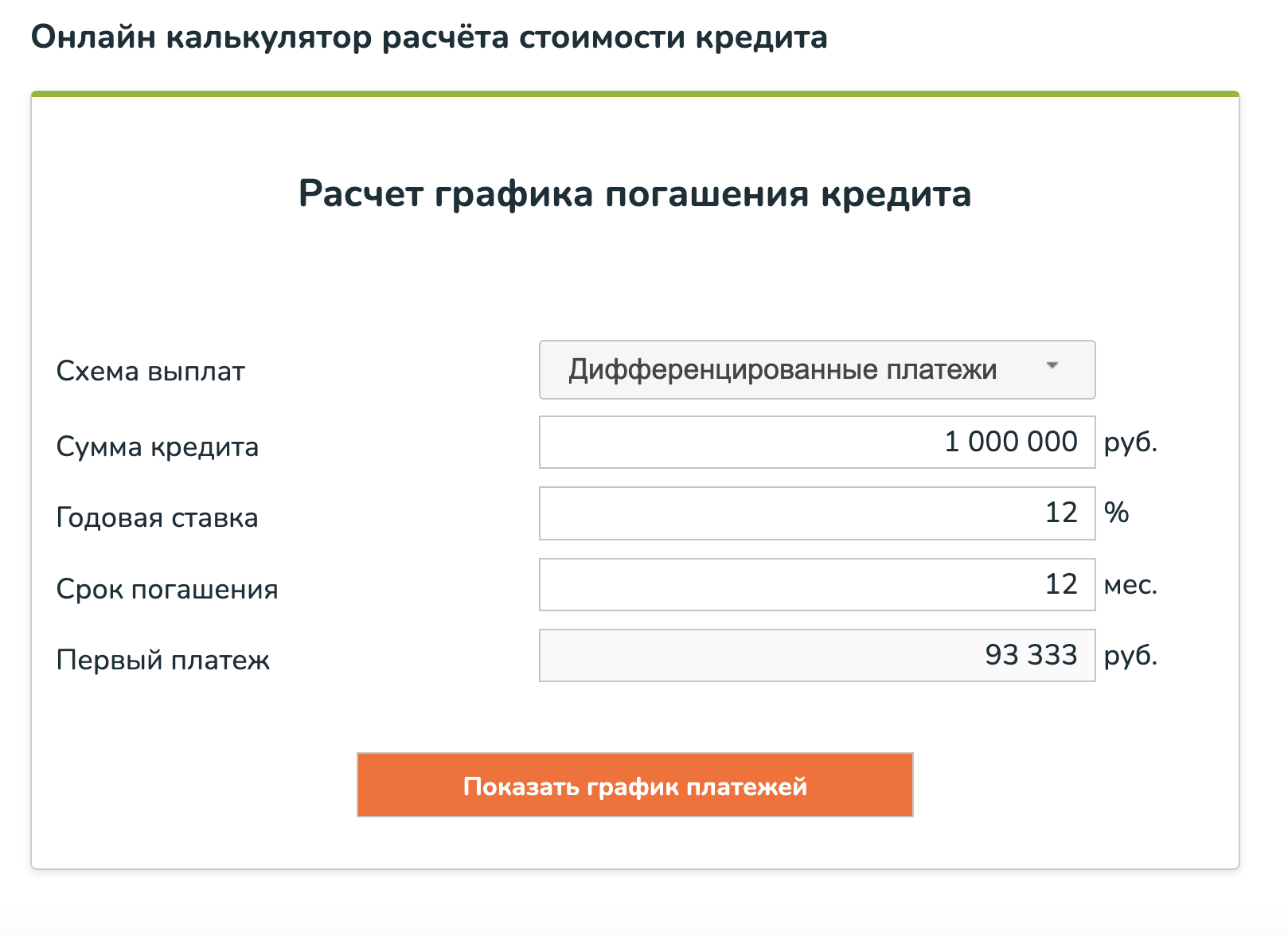Click the Сумма кредита label
Image resolution: width=1288 pixels, height=936 pixels.
point(158,447)
